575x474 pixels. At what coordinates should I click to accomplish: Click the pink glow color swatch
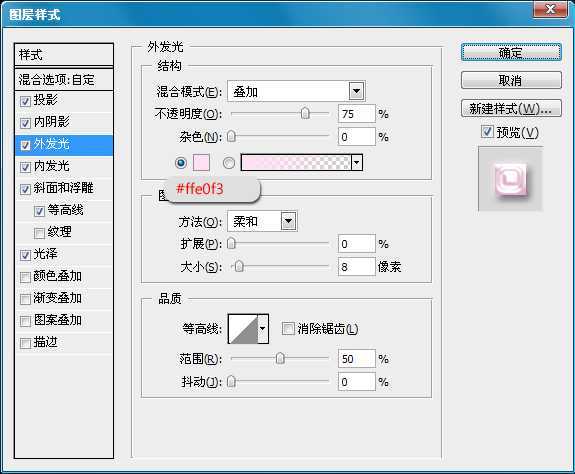point(201,162)
